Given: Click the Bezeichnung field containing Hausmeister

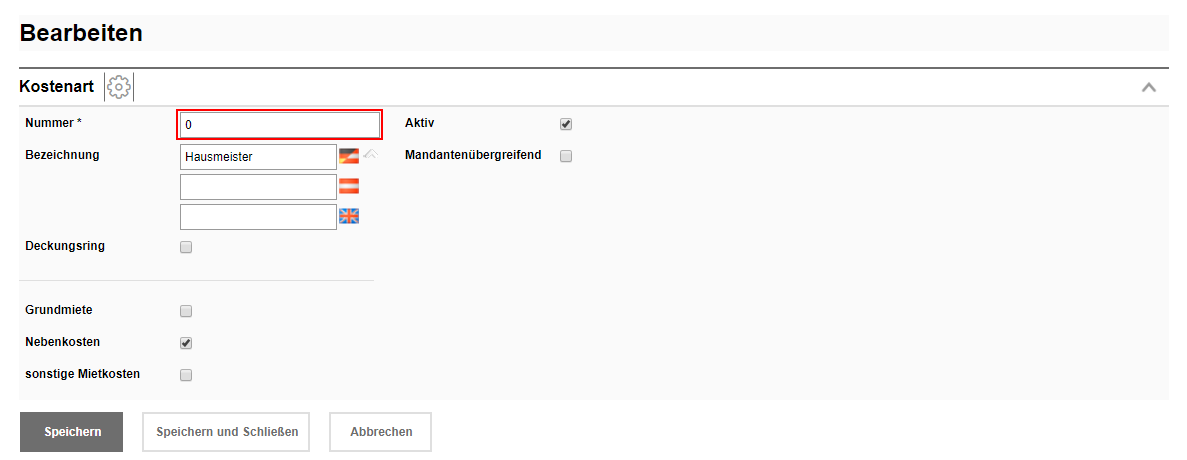Looking at the screenshot, I should (x=258, y=157).
